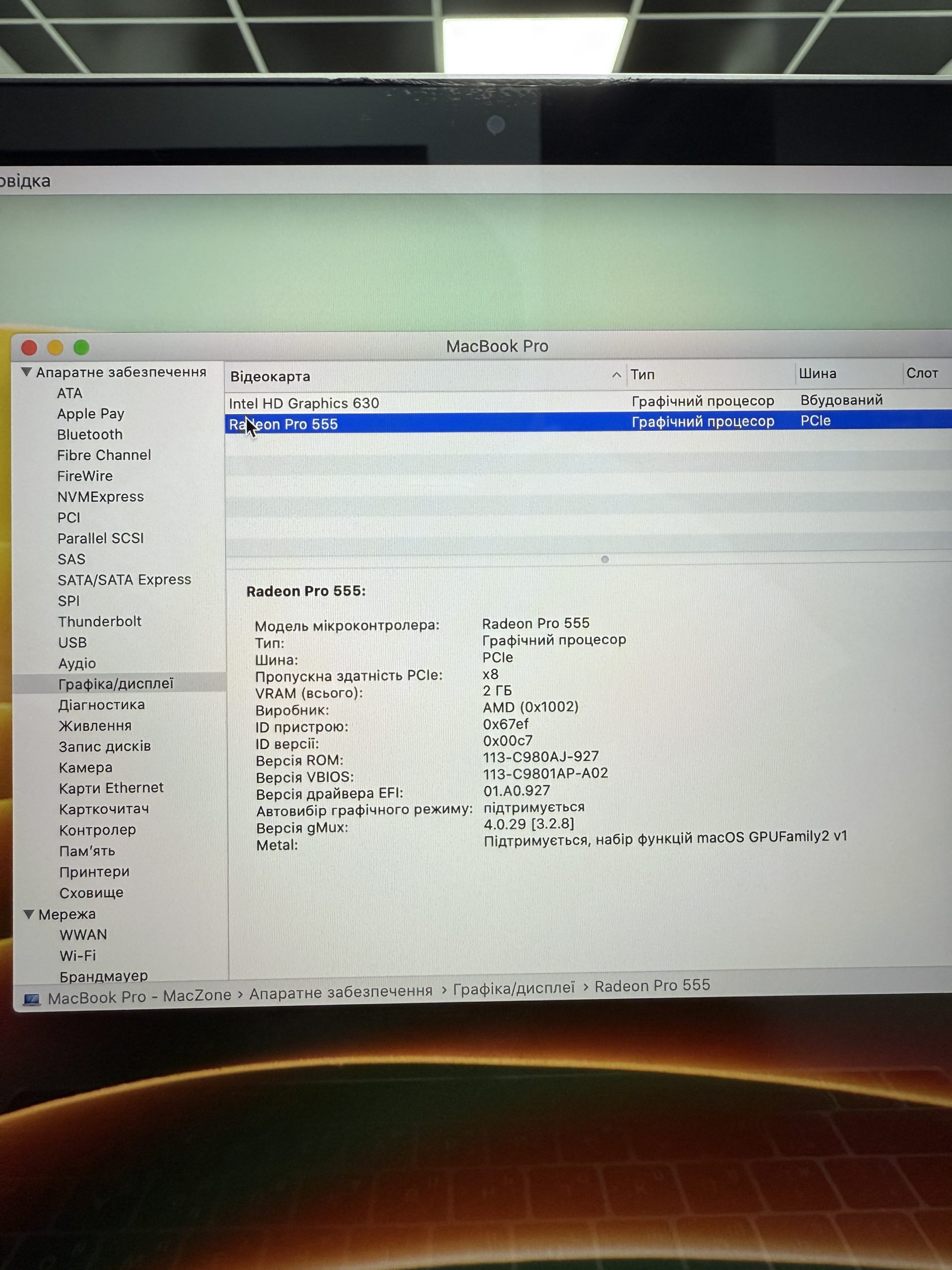
Task: Select Apple Pay in the sidebar
Action: tap(91, 414)
